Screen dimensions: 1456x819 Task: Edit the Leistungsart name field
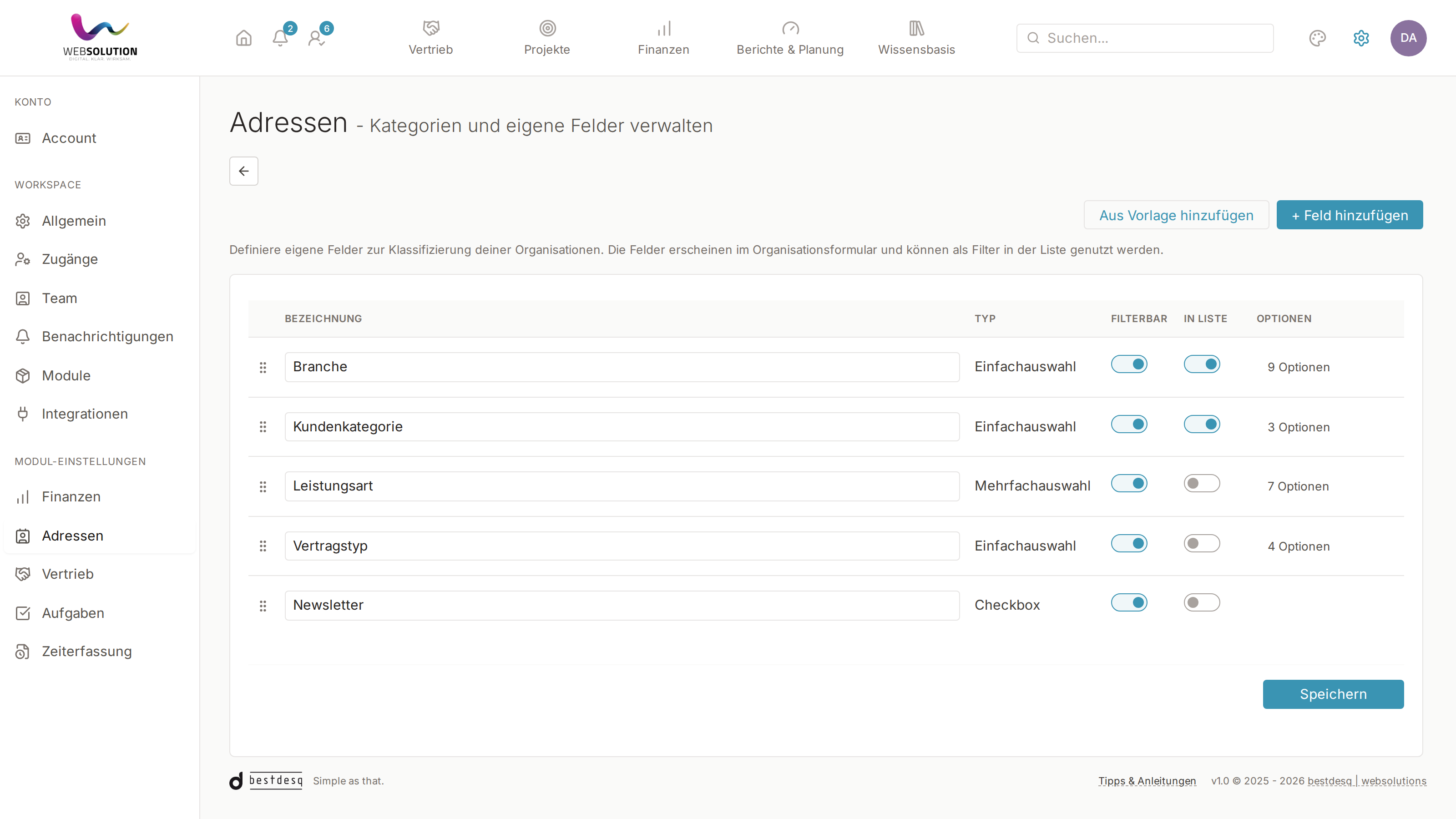(x=622, y=486)
